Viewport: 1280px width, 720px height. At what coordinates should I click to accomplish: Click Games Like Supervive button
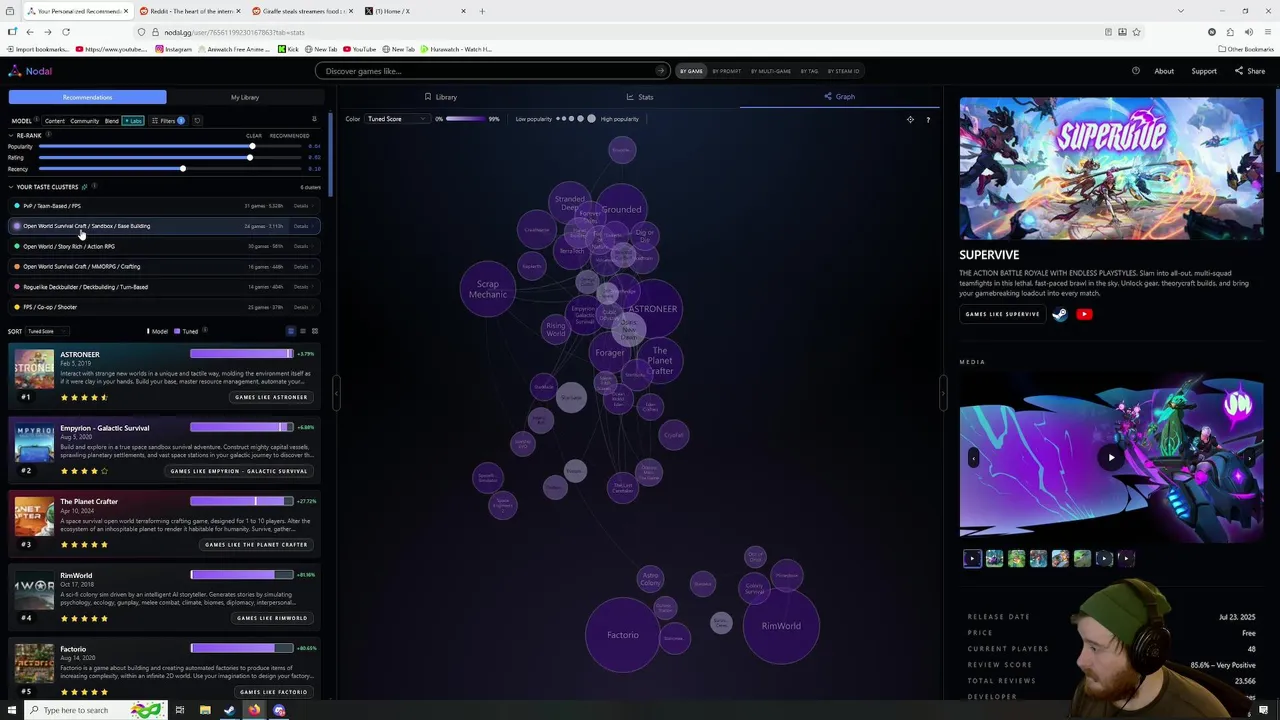click(x=1002, y=314)
